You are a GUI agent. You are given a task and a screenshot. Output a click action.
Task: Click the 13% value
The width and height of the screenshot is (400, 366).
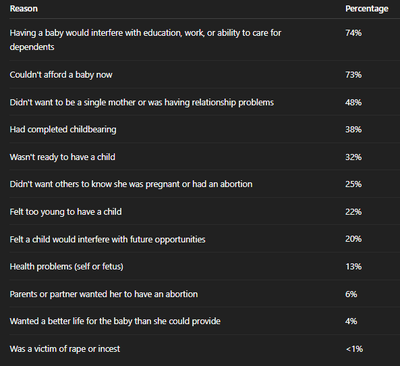pos(353,267)
